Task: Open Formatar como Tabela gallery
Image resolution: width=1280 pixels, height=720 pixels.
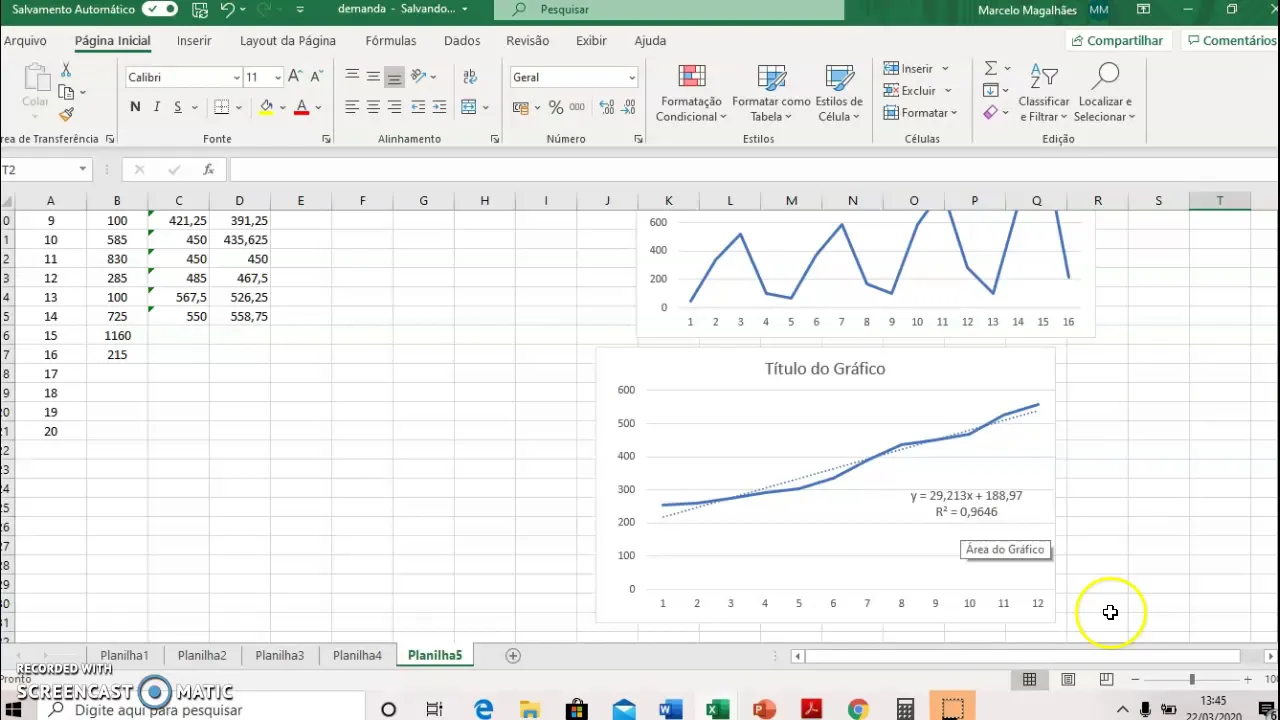Action: 771,93
